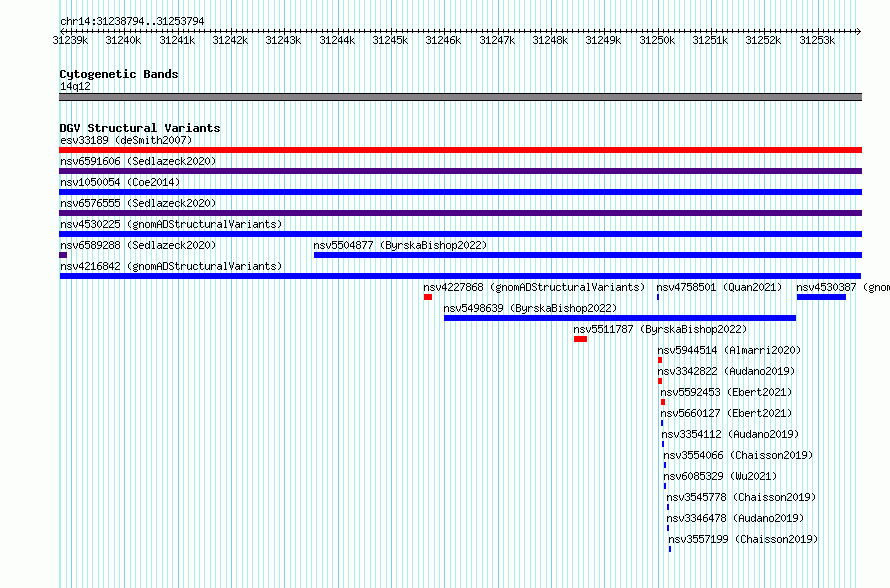The height and width of the screenshot is (588, 890).
Task: Select the blue nsv1050054 variant bar
Action: point(460,192)
